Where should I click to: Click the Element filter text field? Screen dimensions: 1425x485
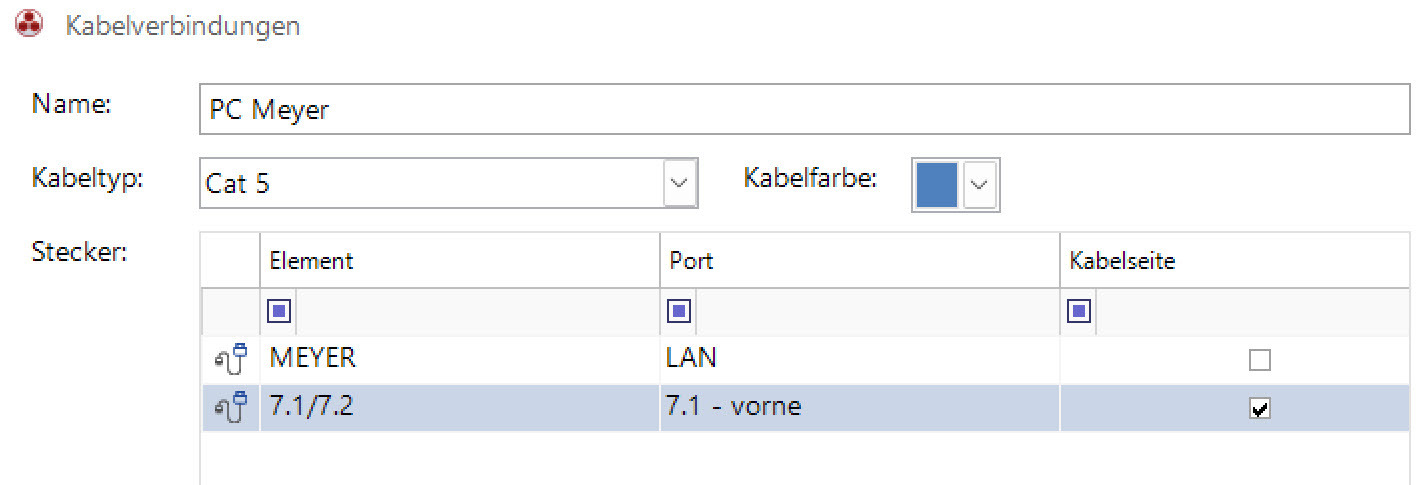477,312
